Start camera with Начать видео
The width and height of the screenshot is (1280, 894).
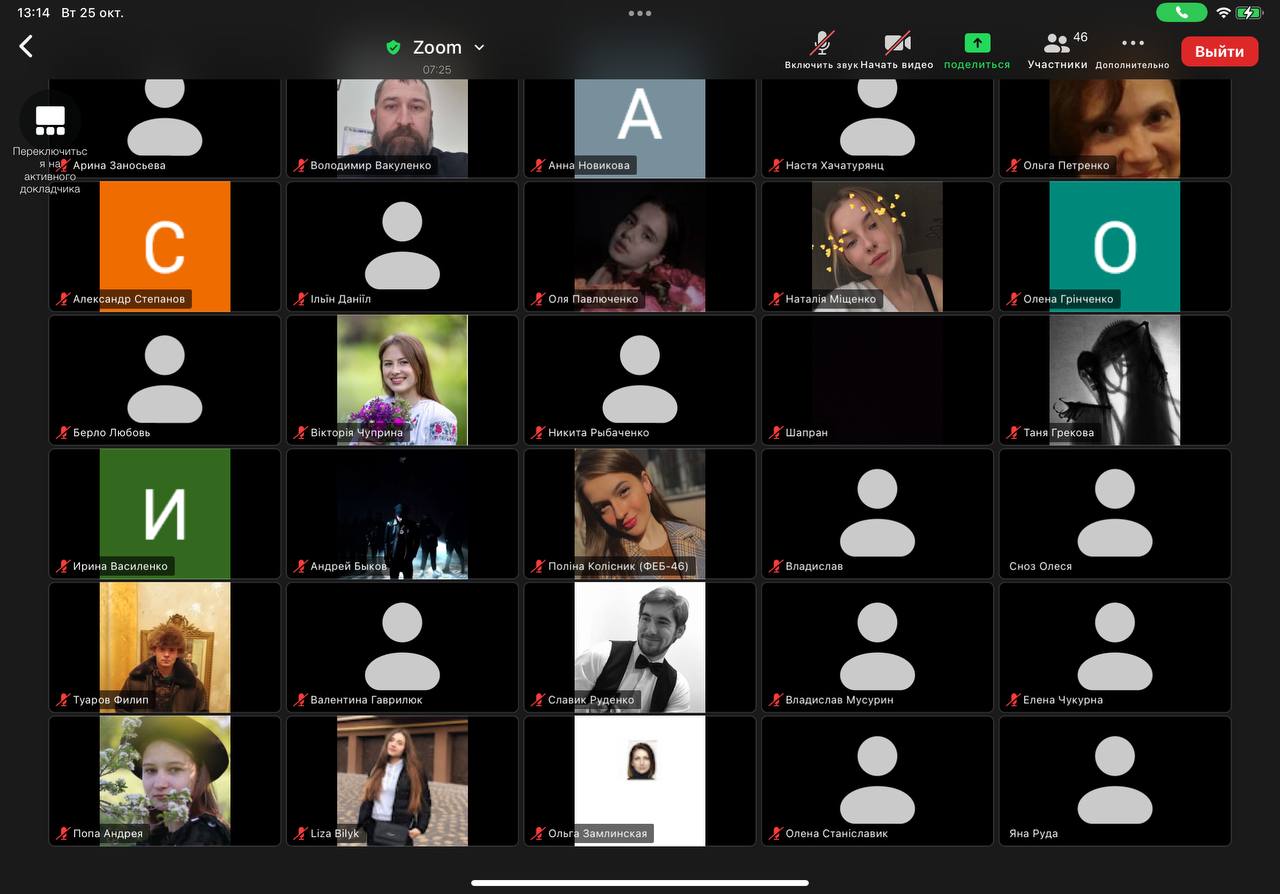[897, 49]
